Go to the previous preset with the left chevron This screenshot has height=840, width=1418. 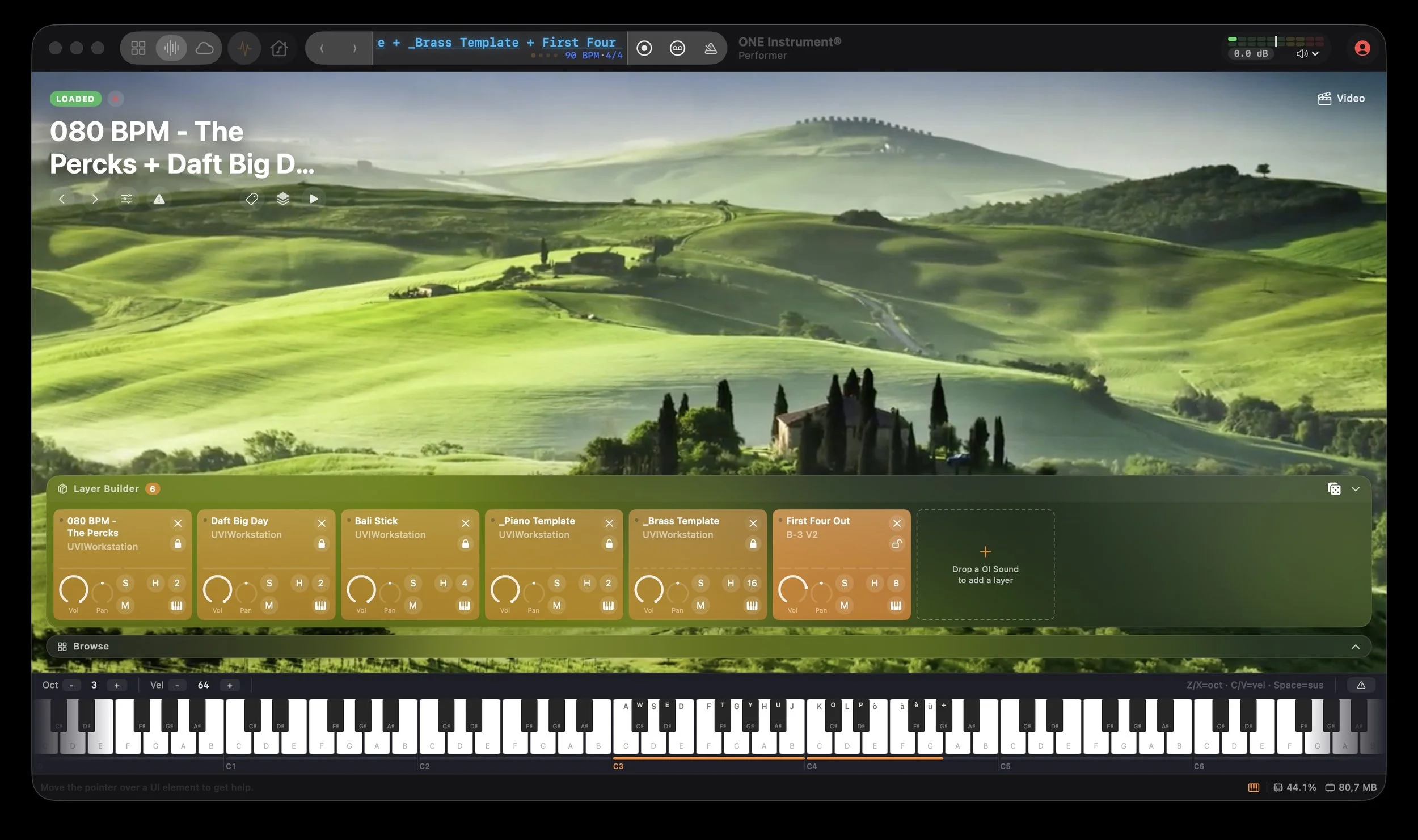[x=62, y=199]
